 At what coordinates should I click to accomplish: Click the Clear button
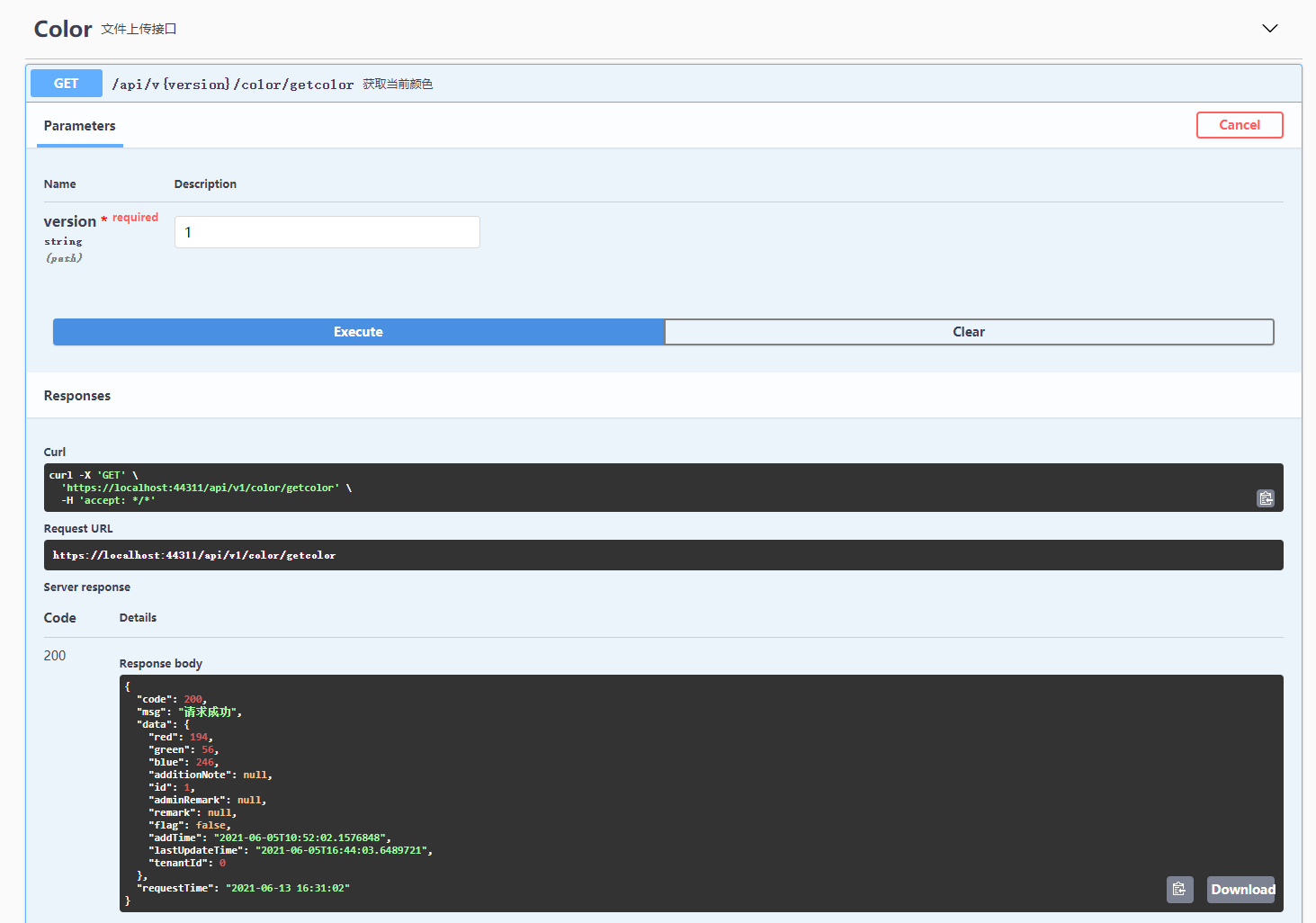point(969,332)
